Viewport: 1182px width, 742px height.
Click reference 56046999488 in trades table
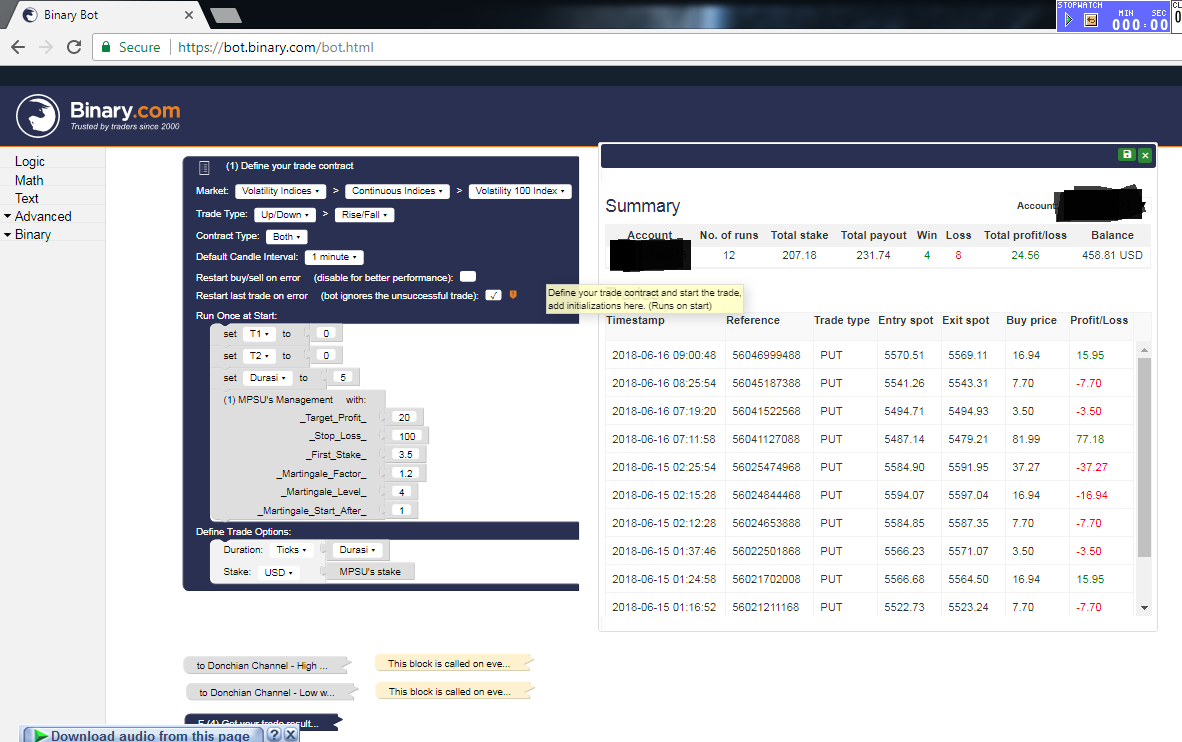pyautogui.click(x=766, y=355)
